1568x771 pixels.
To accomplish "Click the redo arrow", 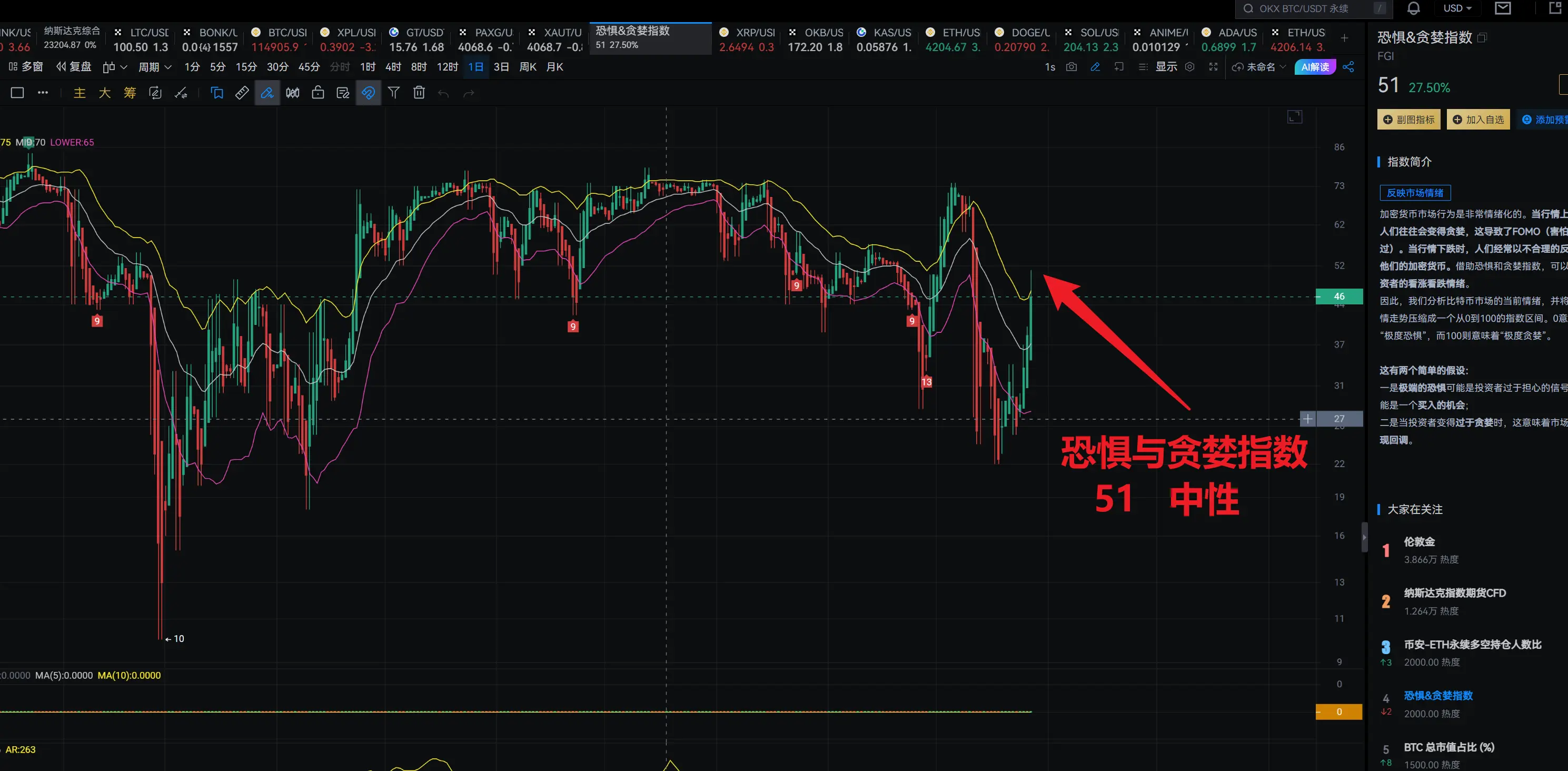I will point(469,93).
